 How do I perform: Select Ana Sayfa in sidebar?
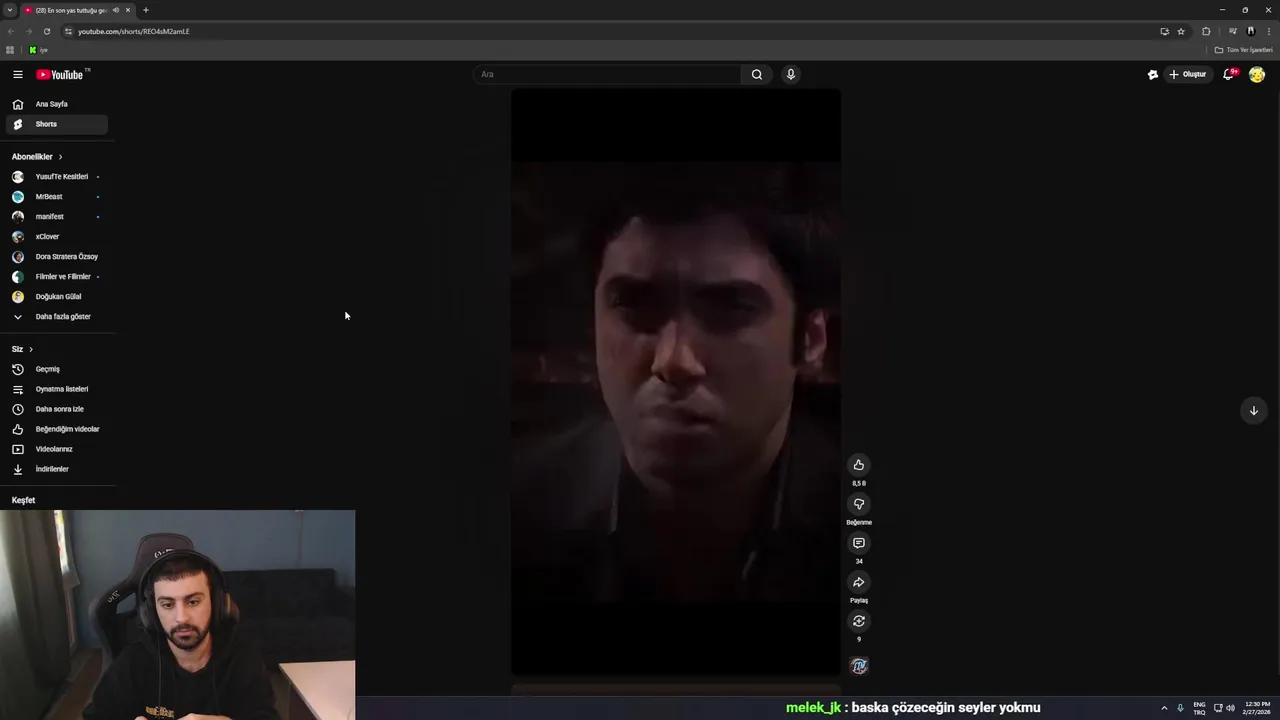[57, 104]
